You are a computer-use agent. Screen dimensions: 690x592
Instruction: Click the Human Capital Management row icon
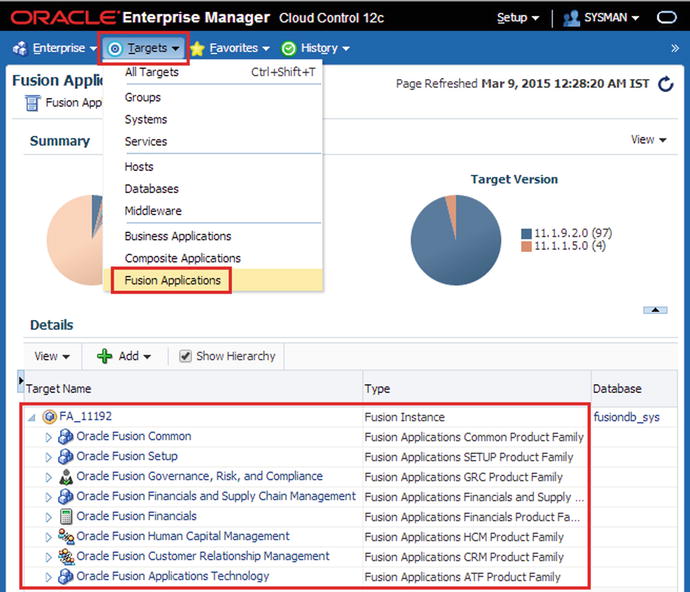click(x=66, y=537)
